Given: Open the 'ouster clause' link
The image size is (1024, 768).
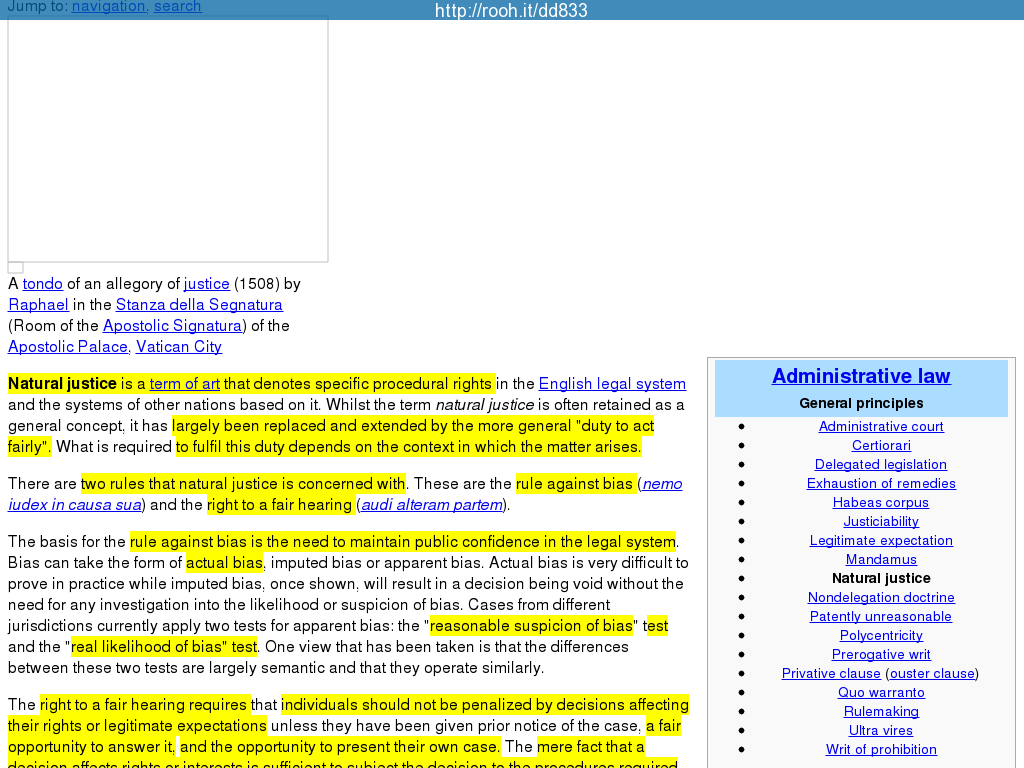Looking at the screenshot, I should coord(932,673).
